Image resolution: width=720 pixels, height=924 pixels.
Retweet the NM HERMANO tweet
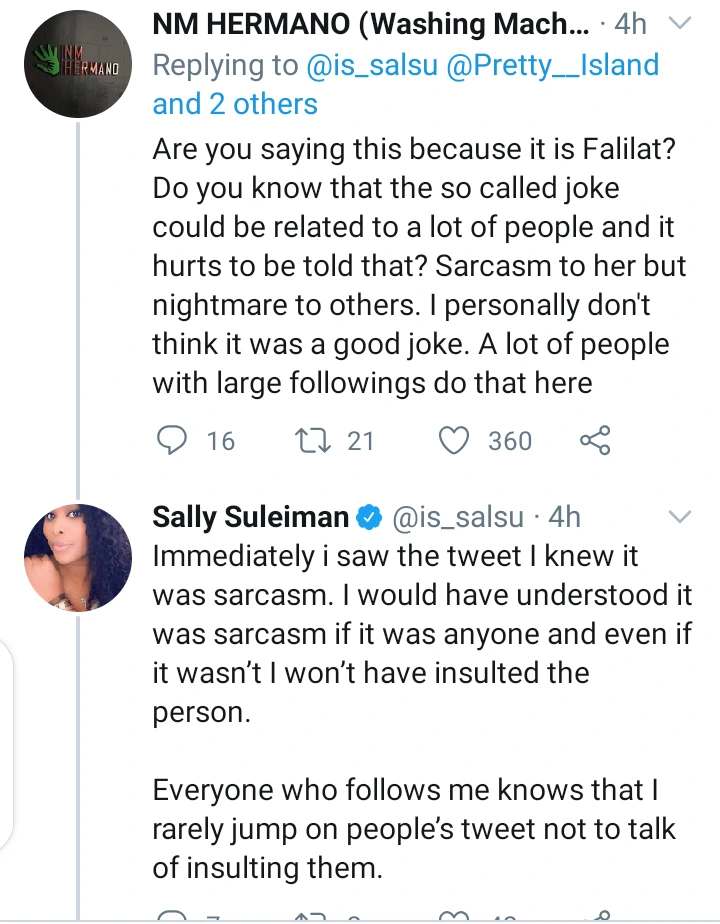click(x=311, y=441)
